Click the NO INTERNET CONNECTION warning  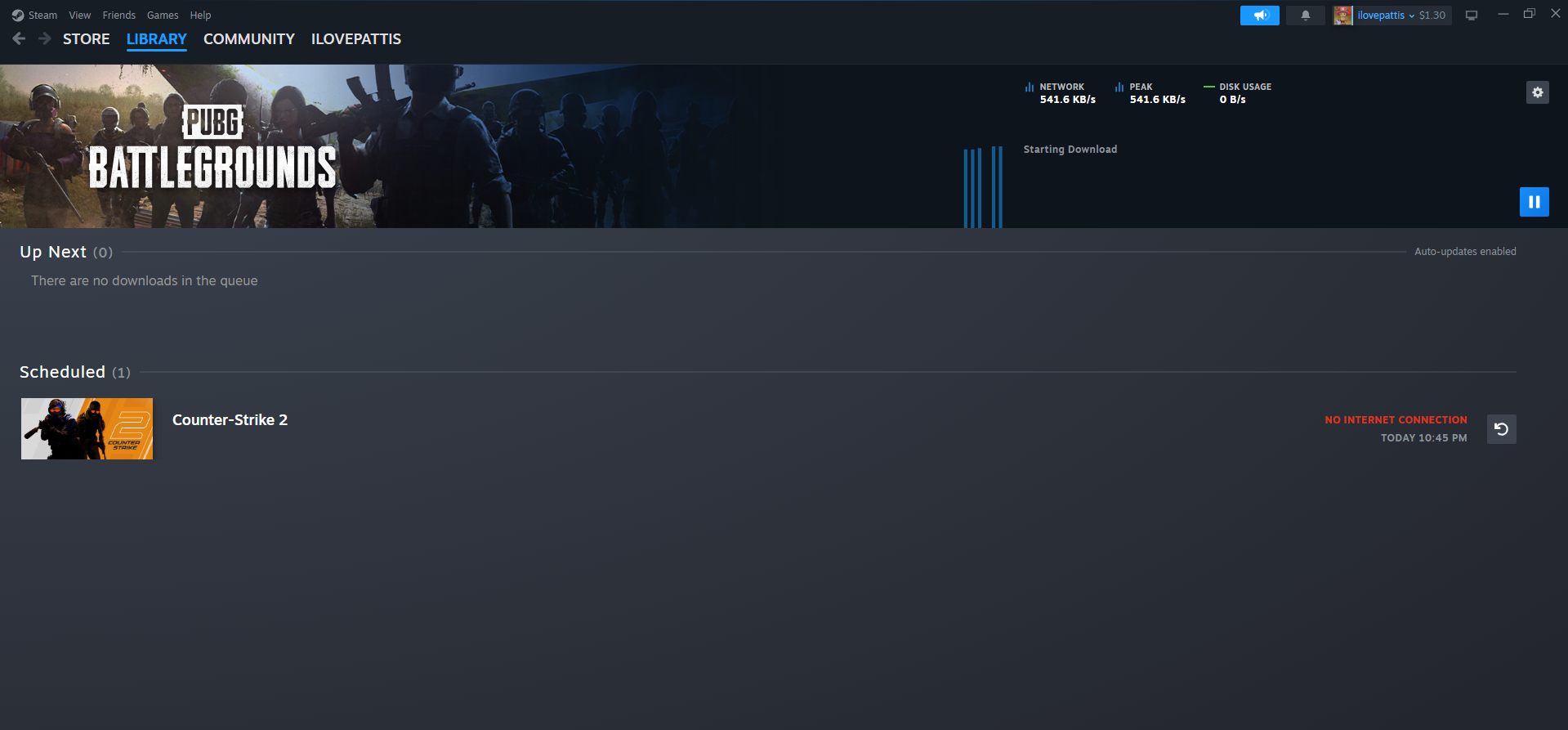point(1396,420)
